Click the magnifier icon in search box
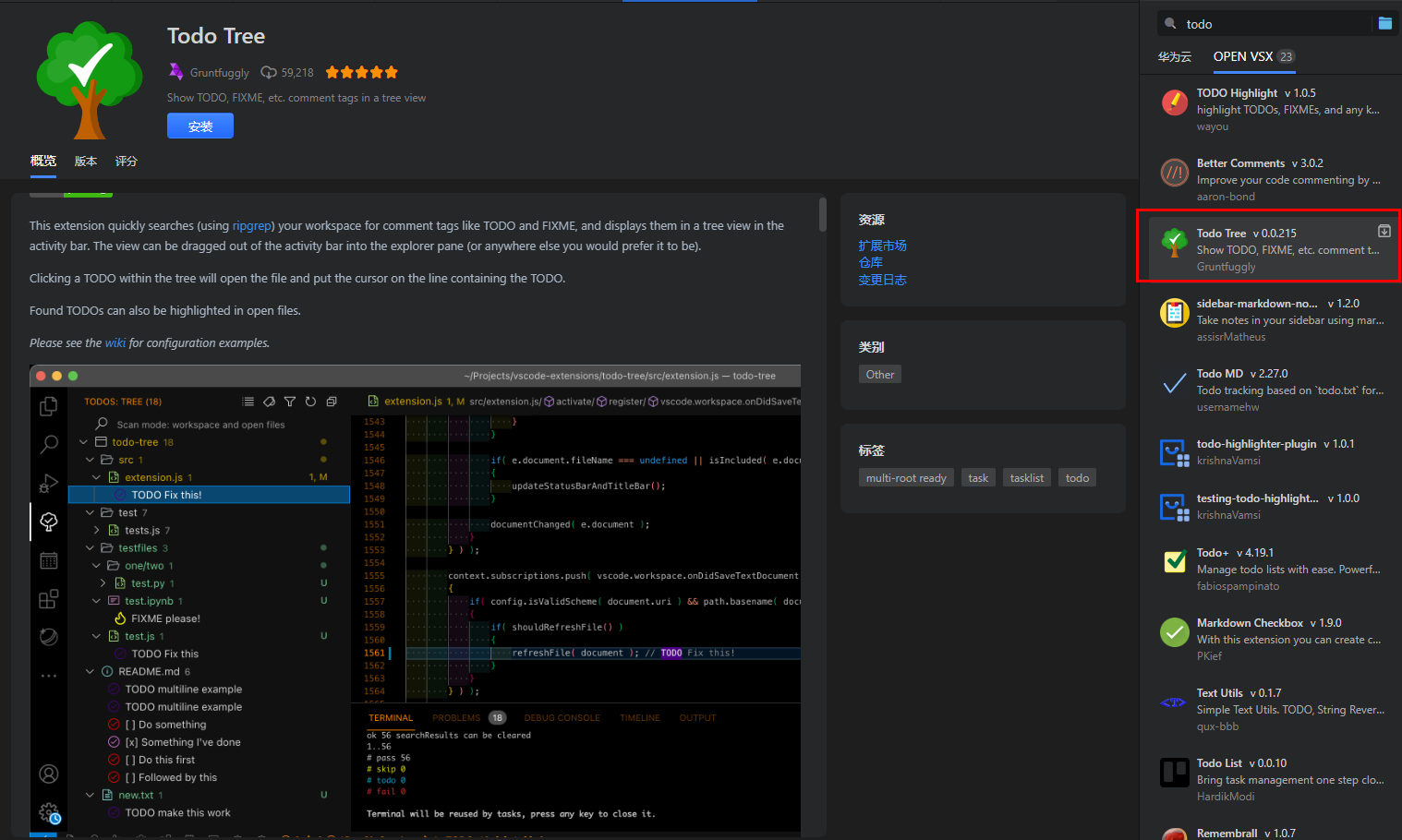Screen dimensions: 1402x840 click(1170, 23)
